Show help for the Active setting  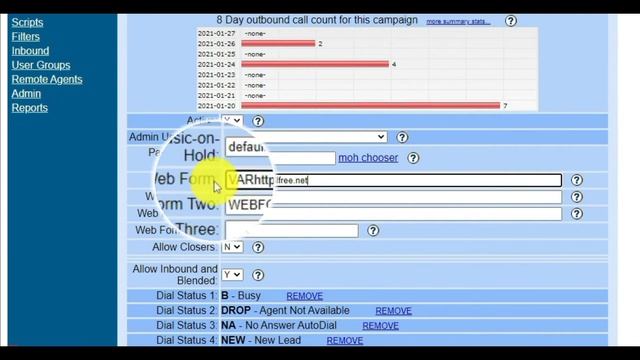258,121
